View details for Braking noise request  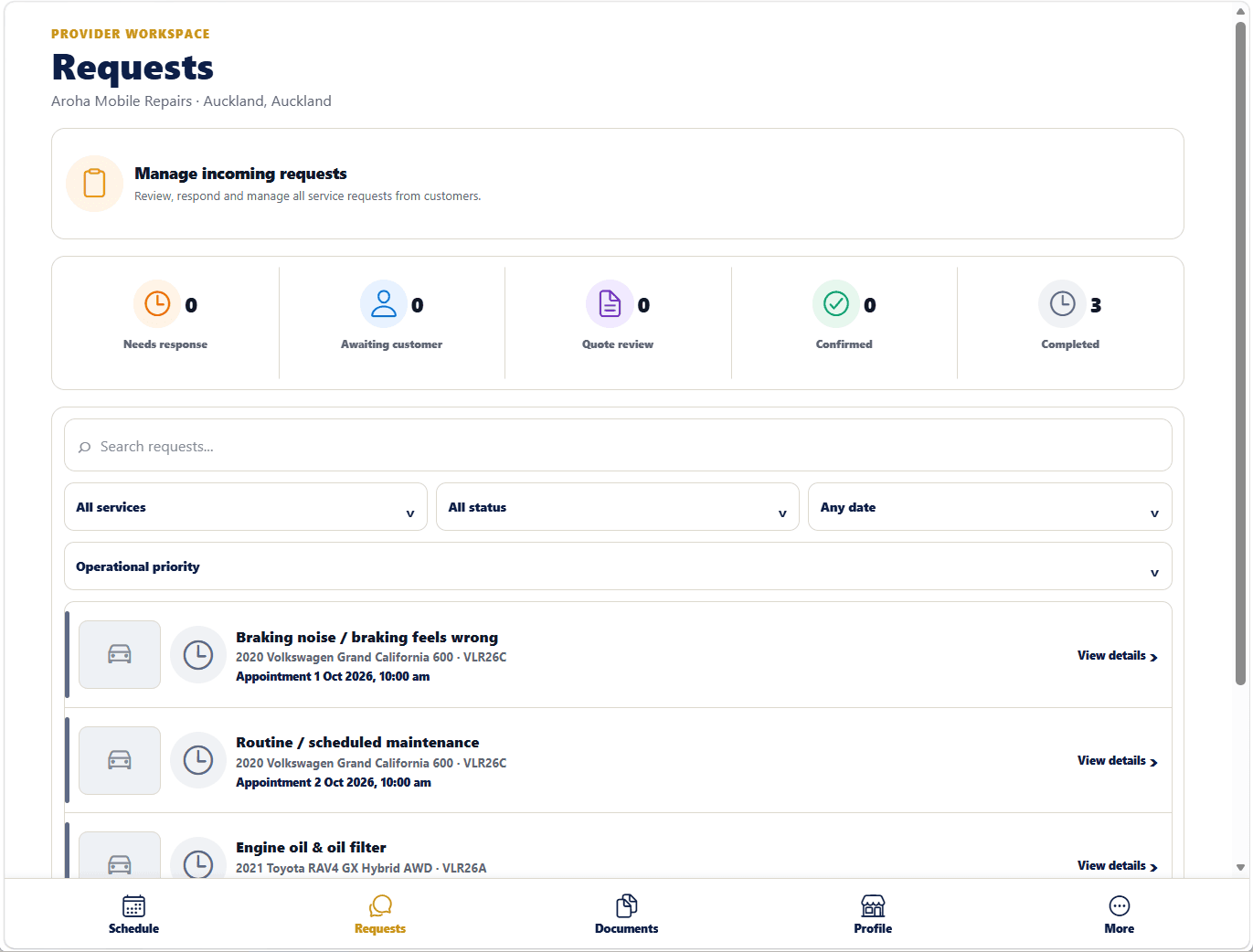(x=1117, y=655)
